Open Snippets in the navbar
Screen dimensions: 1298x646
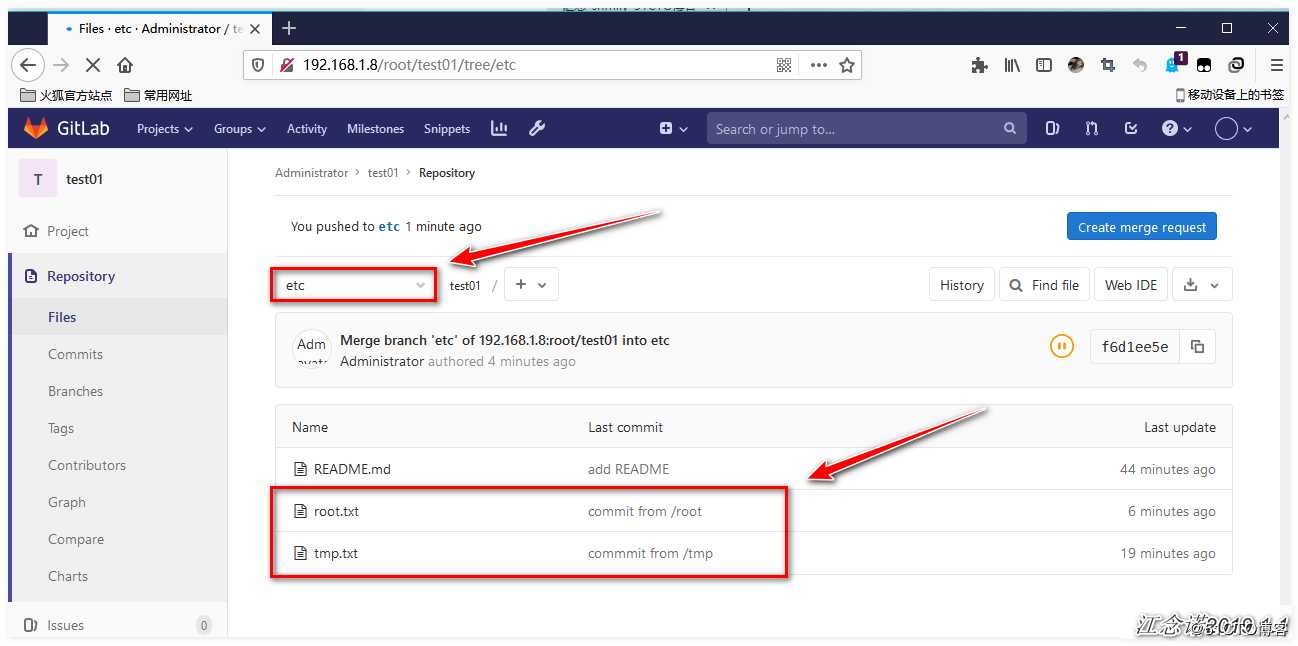446,128
